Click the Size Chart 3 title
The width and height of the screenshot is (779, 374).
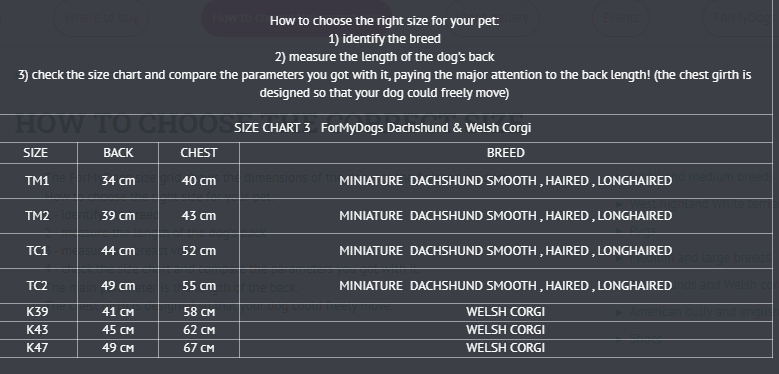[x=383, y=128]
